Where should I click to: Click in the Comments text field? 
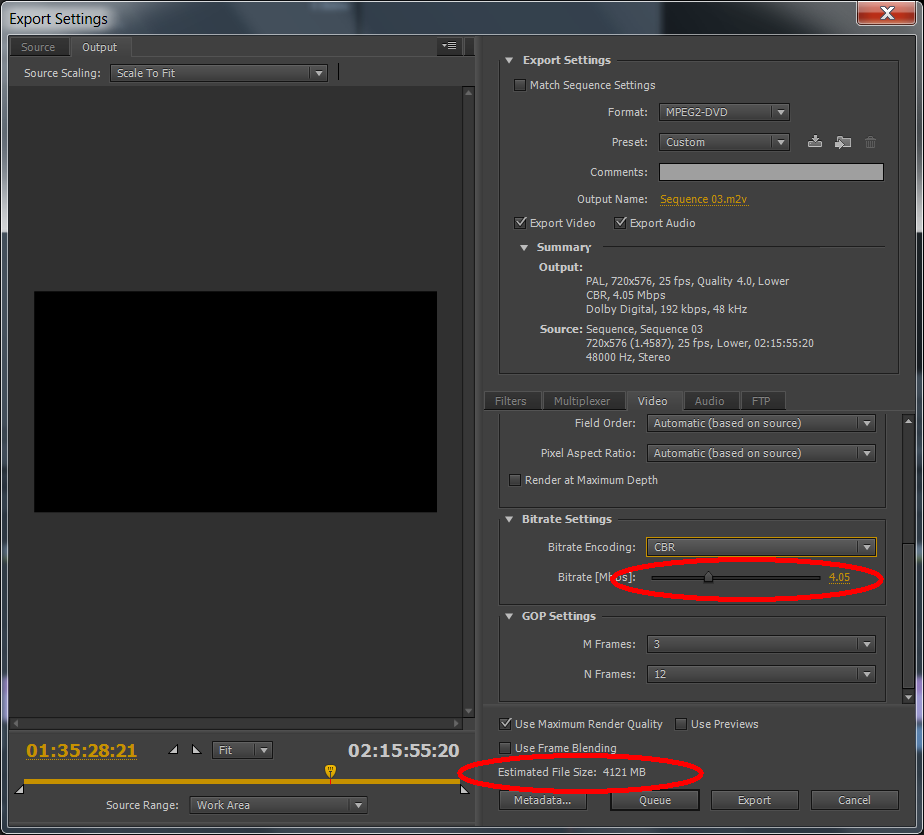coord(771,172)
